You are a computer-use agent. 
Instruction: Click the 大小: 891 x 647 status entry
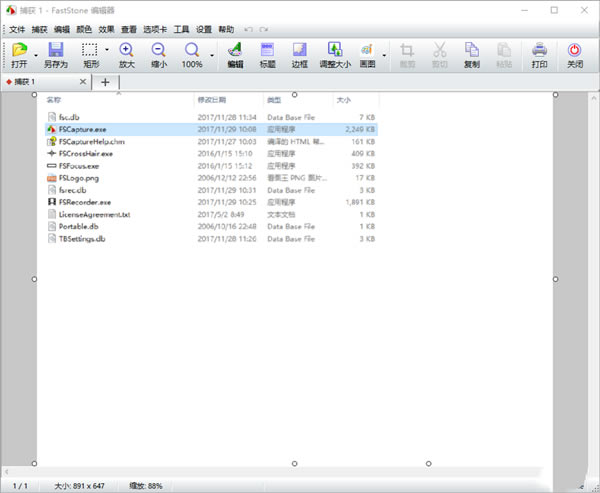79,486
